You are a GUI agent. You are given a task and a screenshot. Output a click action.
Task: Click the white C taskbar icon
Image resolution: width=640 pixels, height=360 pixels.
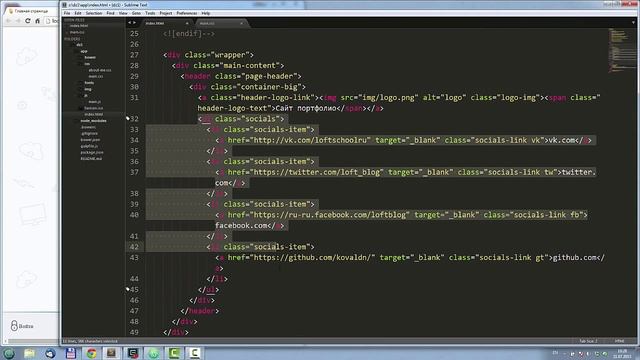coord(195,353)
